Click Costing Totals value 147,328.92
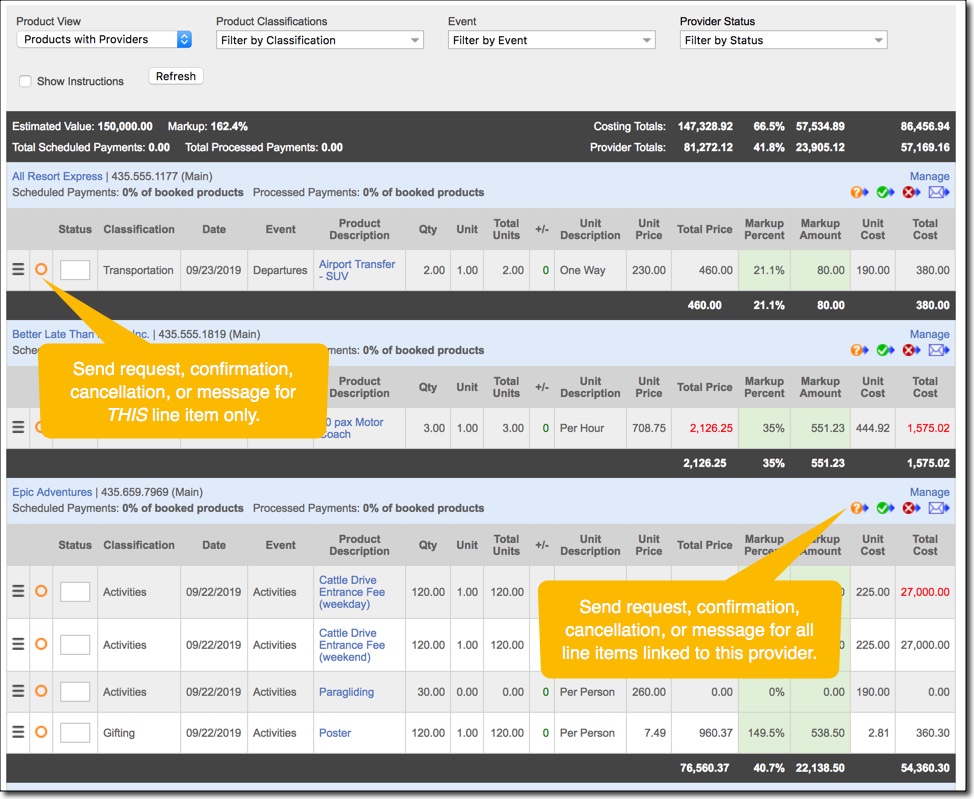The image size is (974, 799). (705, 126)
